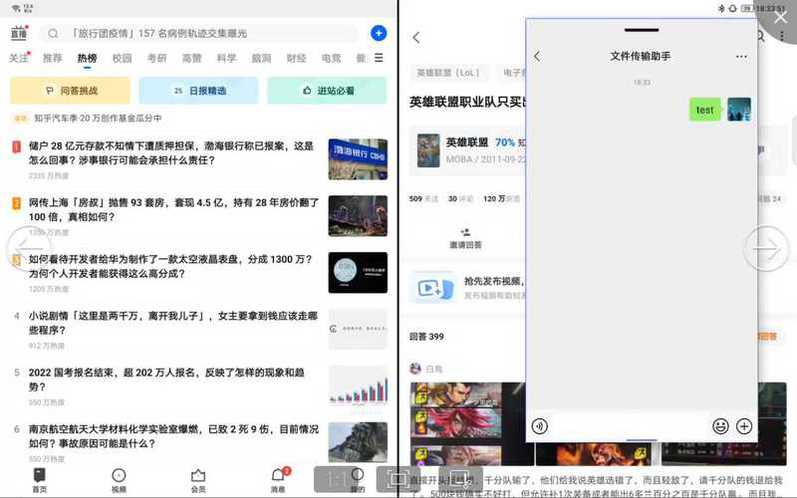Open the answer author avatar
This screenshot has height=498, width=797.
(415, 368)
